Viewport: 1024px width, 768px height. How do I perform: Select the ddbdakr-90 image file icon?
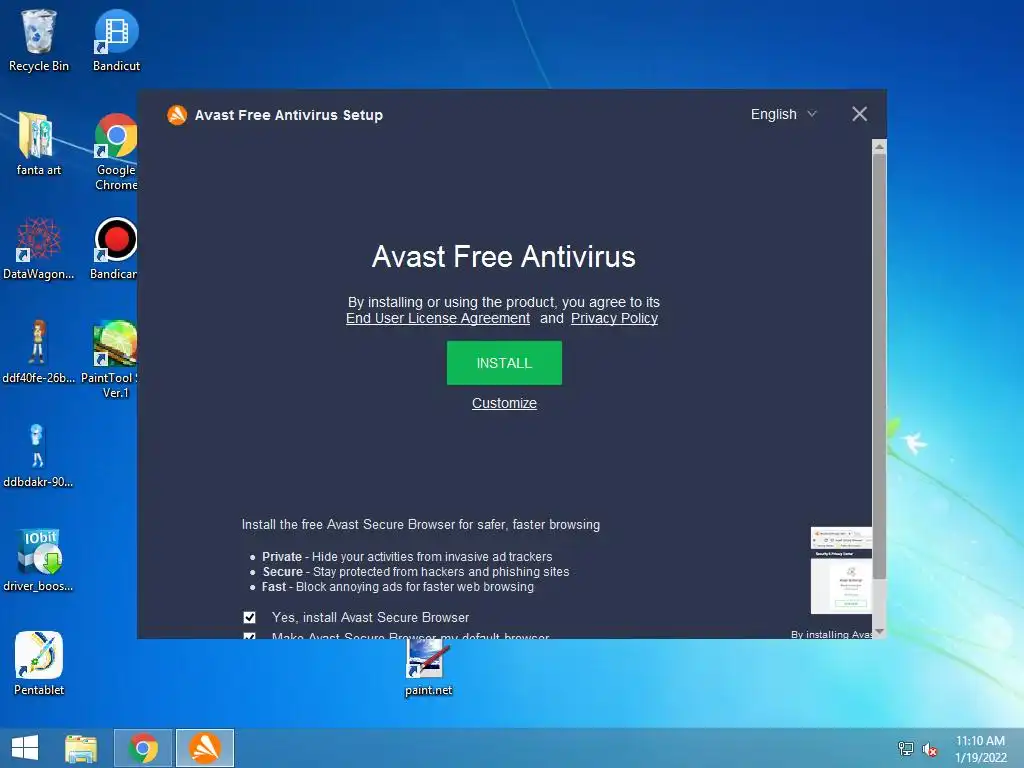click(38, 456)
